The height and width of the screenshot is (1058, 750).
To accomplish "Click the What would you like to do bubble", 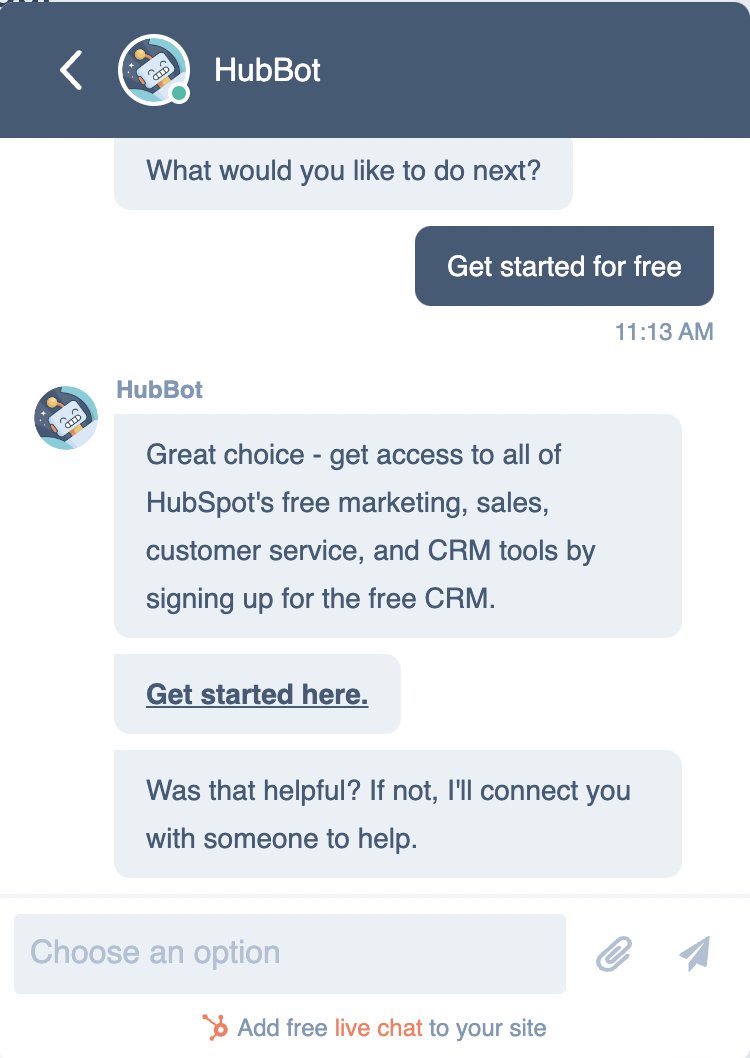I will (343, 171).
